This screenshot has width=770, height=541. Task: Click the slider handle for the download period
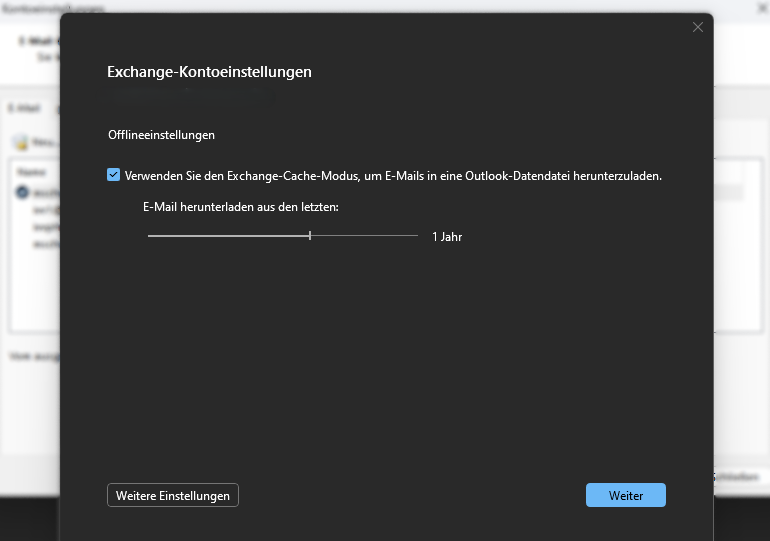310,236
